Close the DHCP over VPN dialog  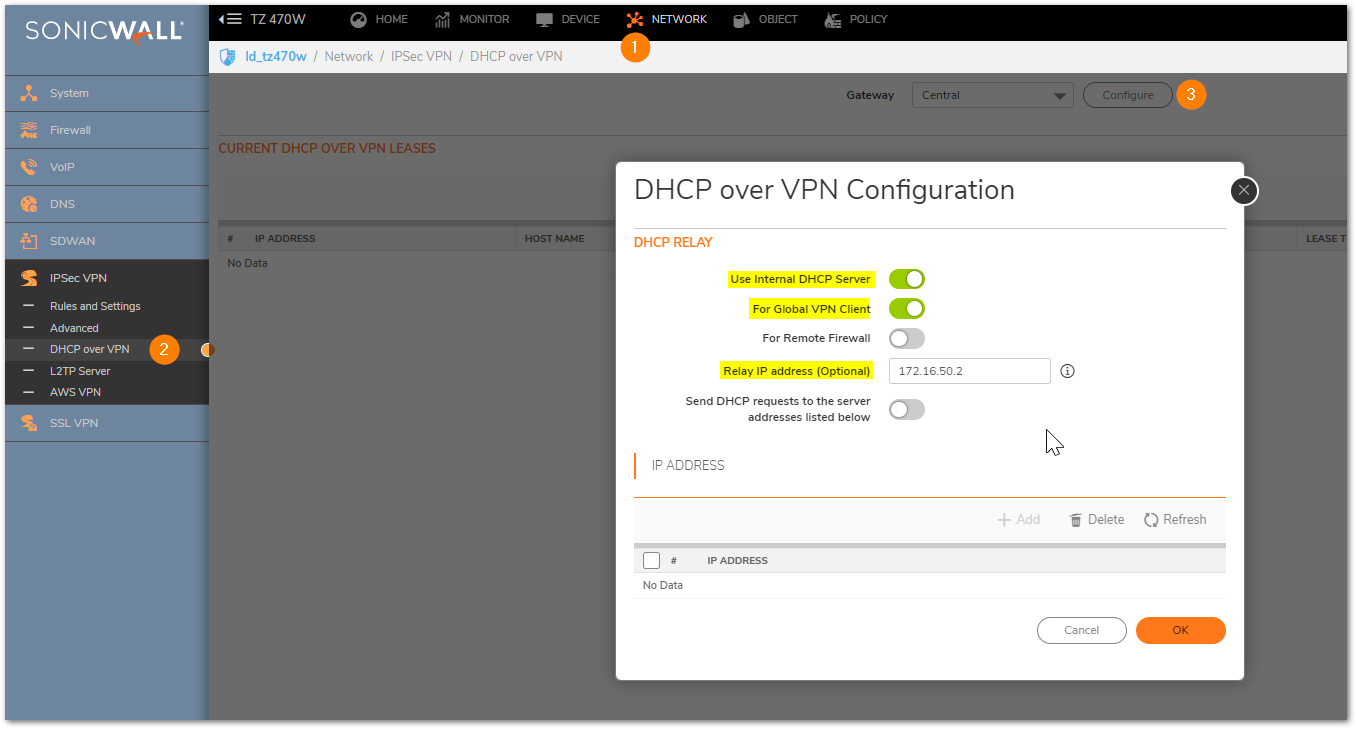[1244, 190]
